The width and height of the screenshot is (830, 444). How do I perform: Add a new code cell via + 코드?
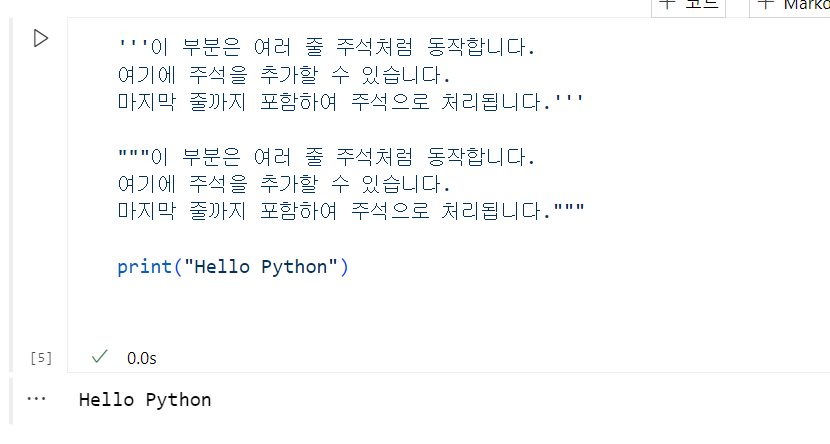pos(688,6)
